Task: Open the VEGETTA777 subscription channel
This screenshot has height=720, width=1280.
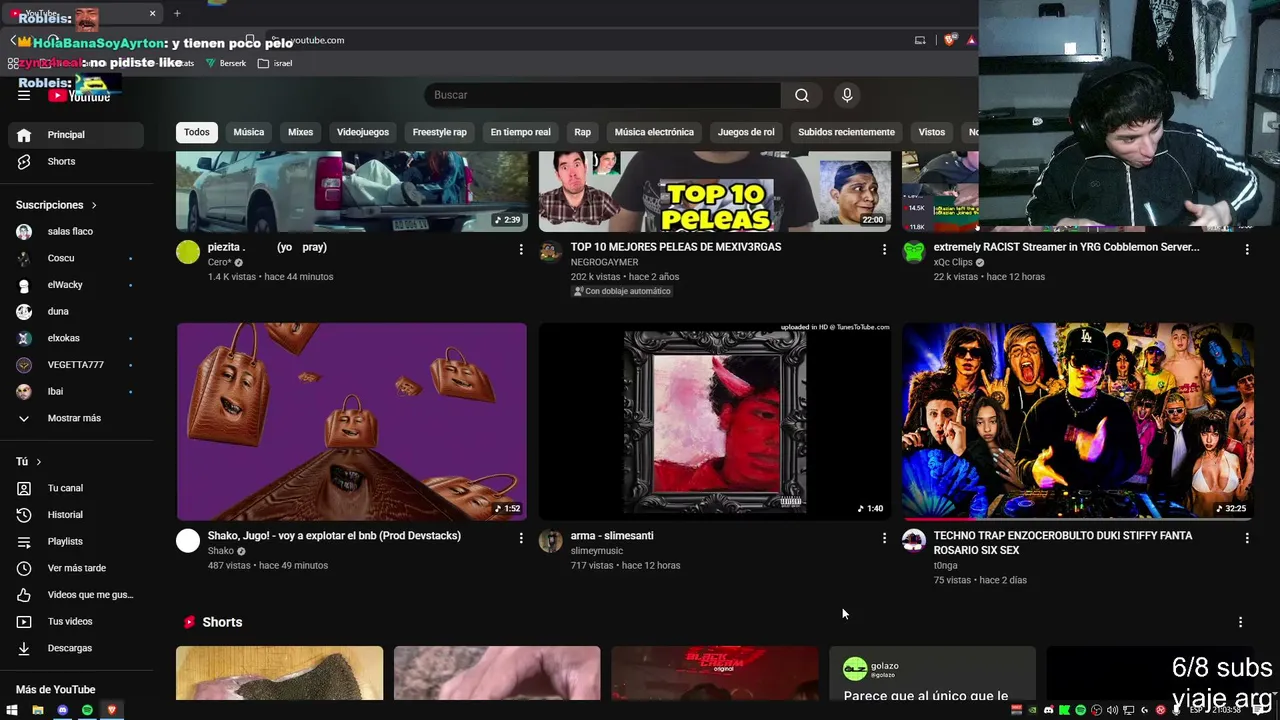Action: tap(76, 365)
